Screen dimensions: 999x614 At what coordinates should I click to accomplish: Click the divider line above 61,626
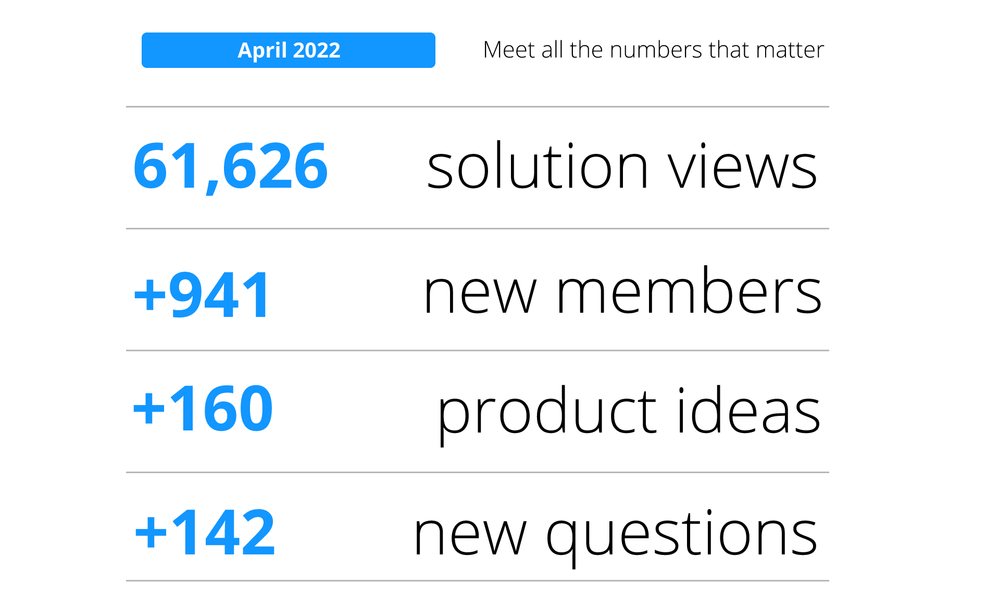(477, 106)
